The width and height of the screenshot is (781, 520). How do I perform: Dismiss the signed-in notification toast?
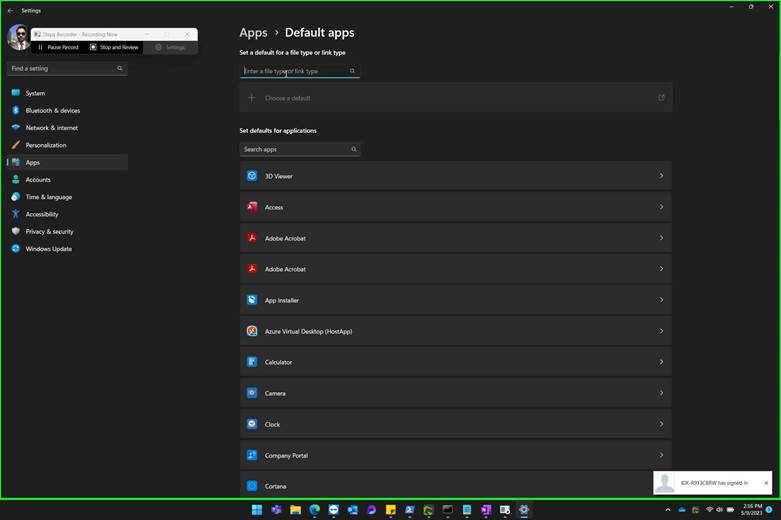(766, 483)
